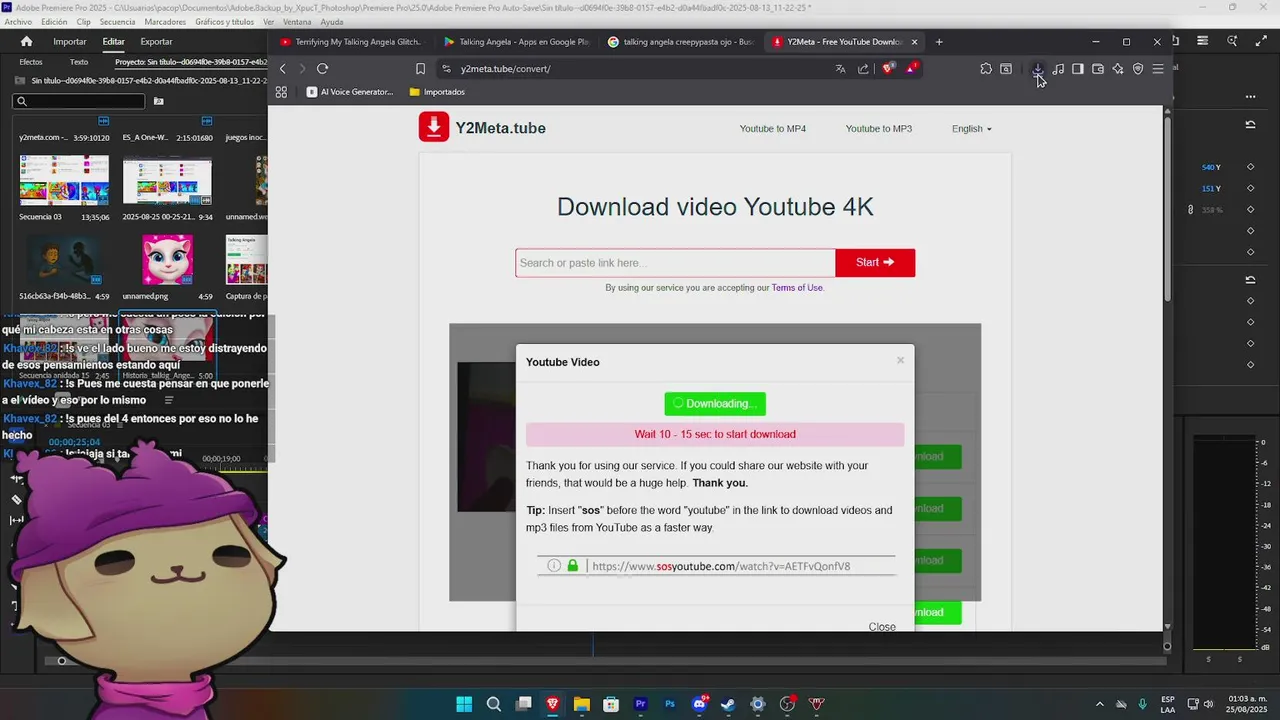This screenshot has width=1280, height=720.
Task: Open Youtube to MP3 link
Action: [x=879, y=129]
